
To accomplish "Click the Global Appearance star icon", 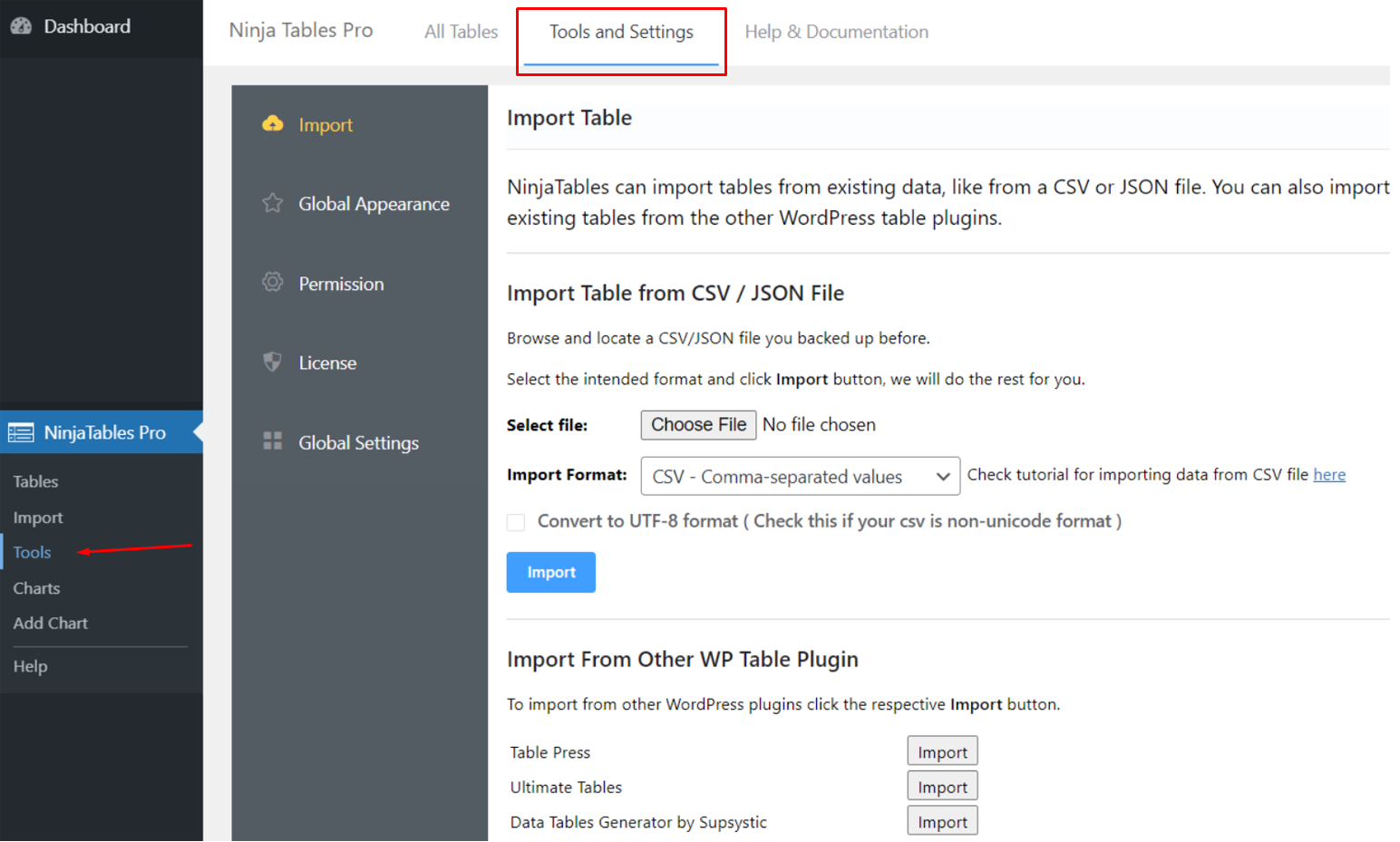I will pyautogui.click(x=272, y=203).
